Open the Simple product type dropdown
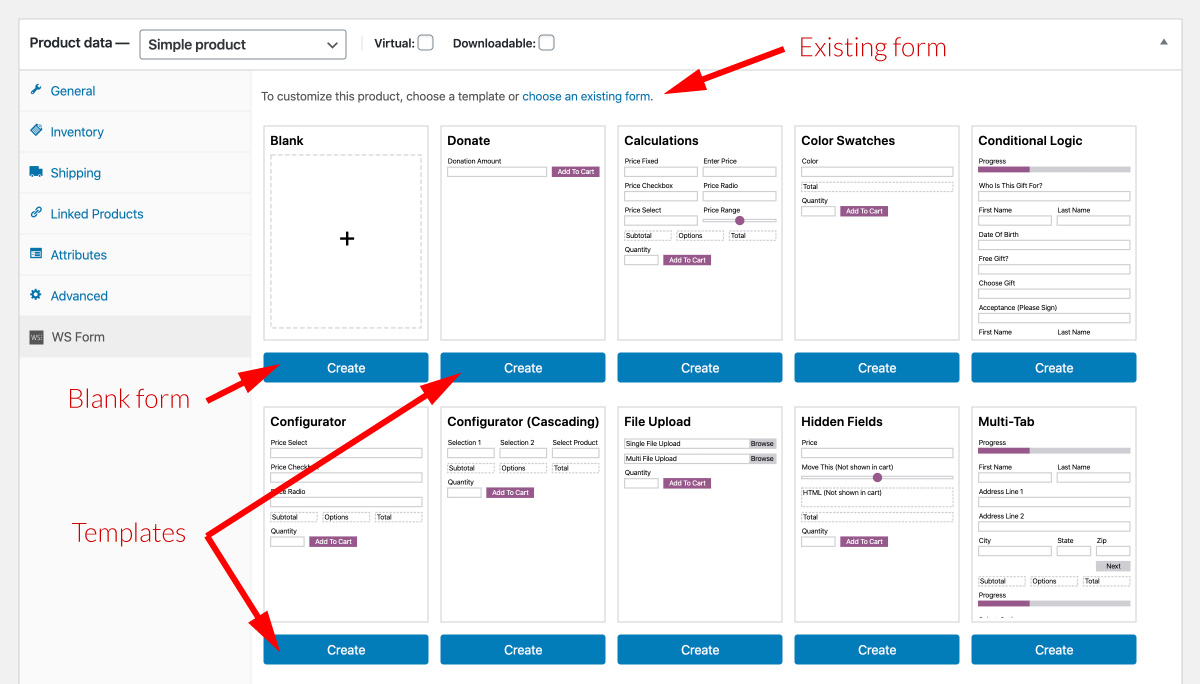 [x=243, y=44]
